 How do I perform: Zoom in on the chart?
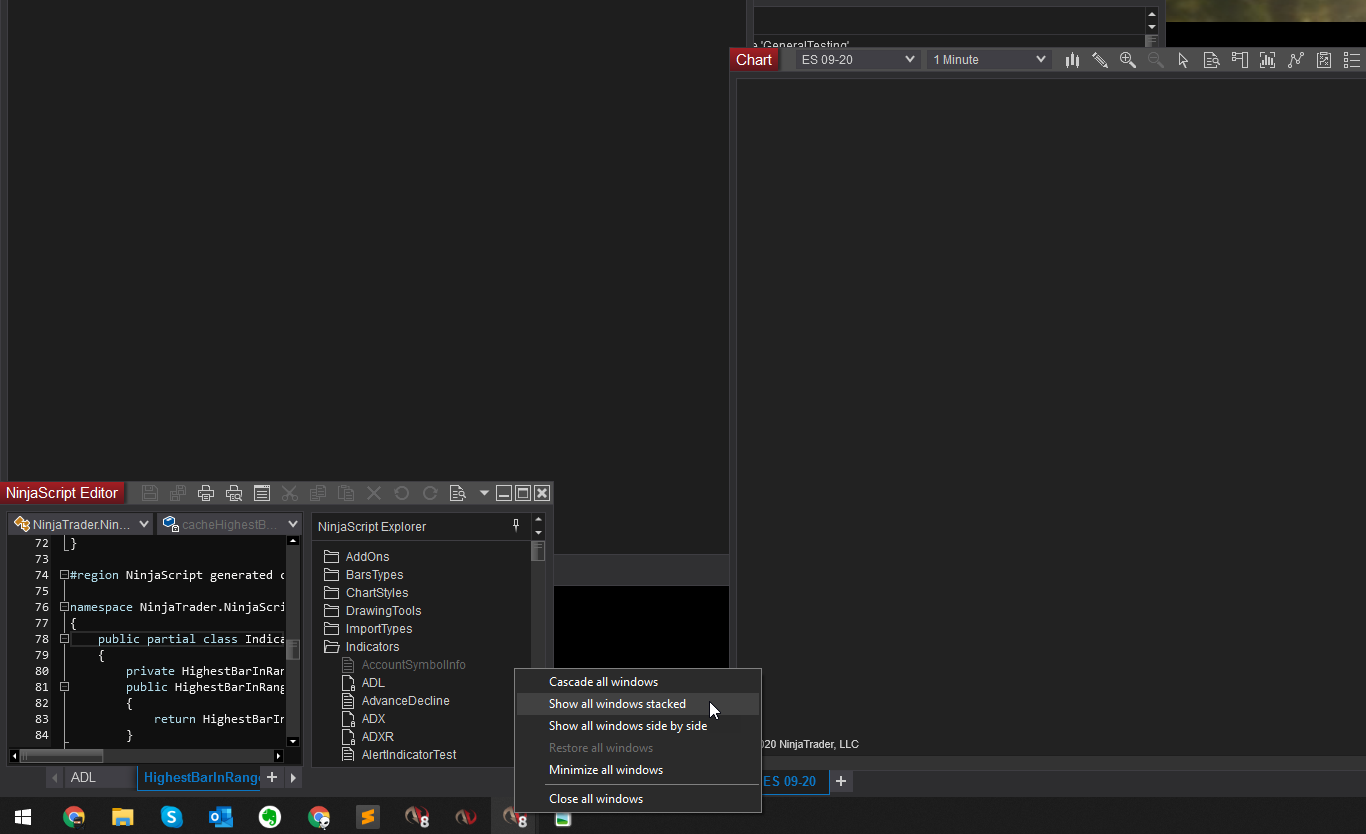point(1128,60)
